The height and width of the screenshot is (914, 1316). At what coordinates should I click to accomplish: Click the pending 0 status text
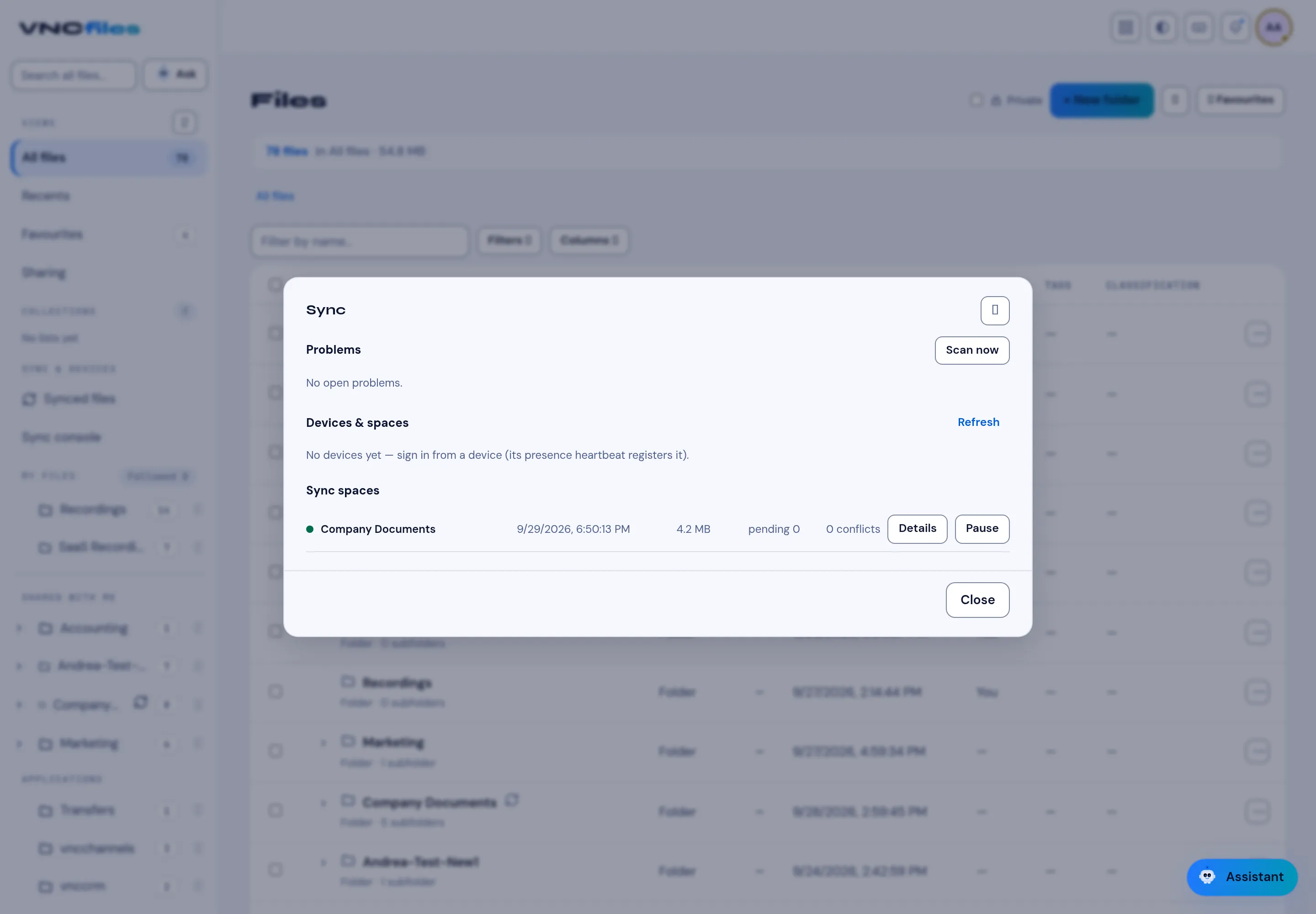774,529
